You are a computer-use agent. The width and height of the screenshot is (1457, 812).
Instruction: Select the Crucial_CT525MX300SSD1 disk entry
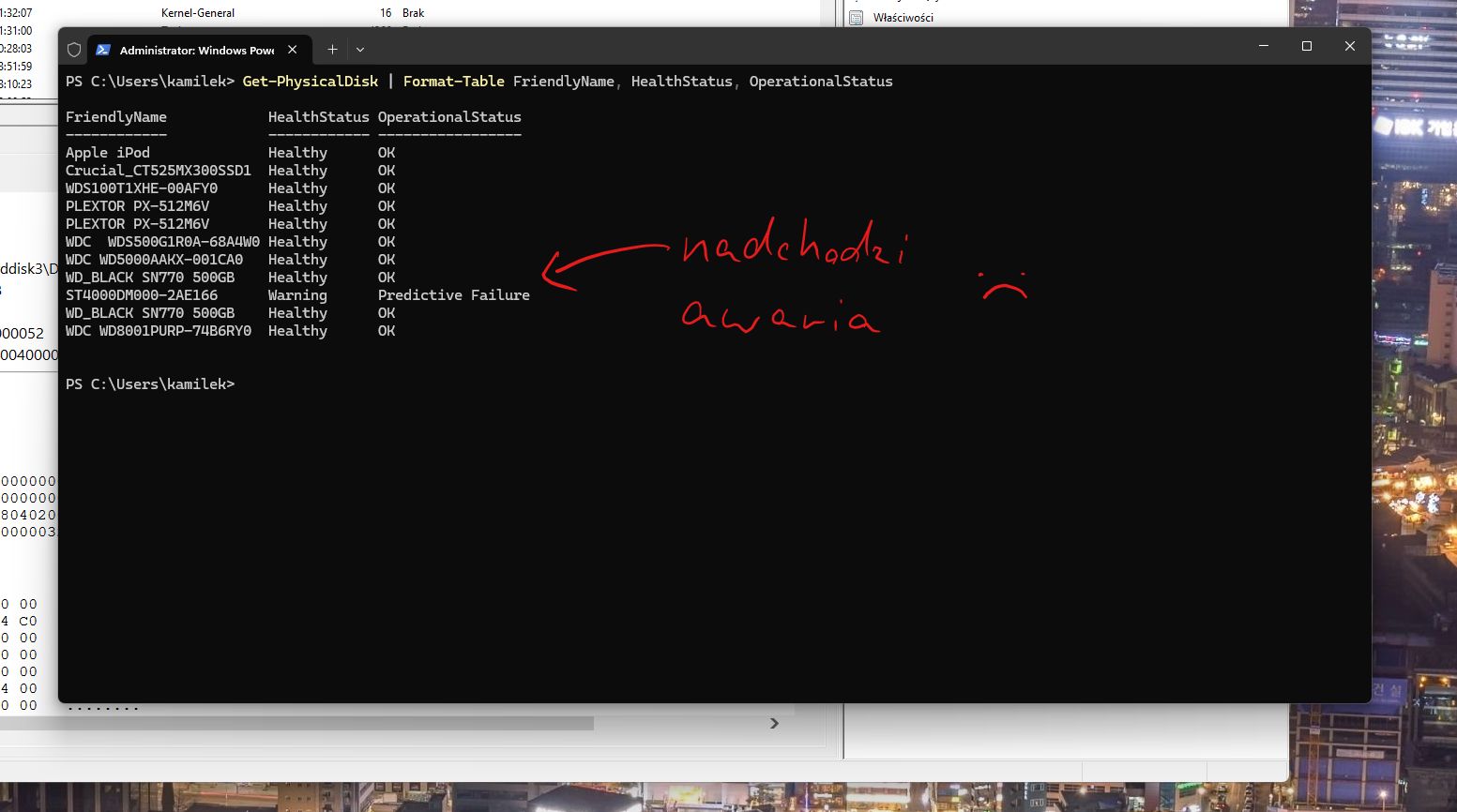158,170
